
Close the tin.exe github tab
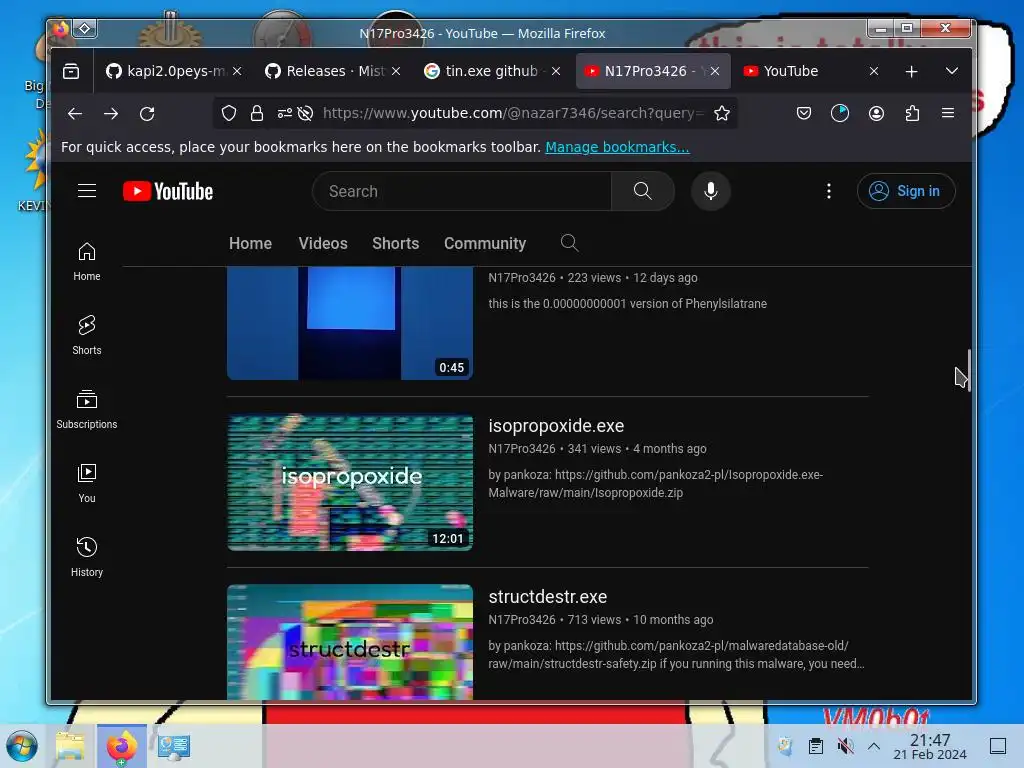click(x=556, y=71)
